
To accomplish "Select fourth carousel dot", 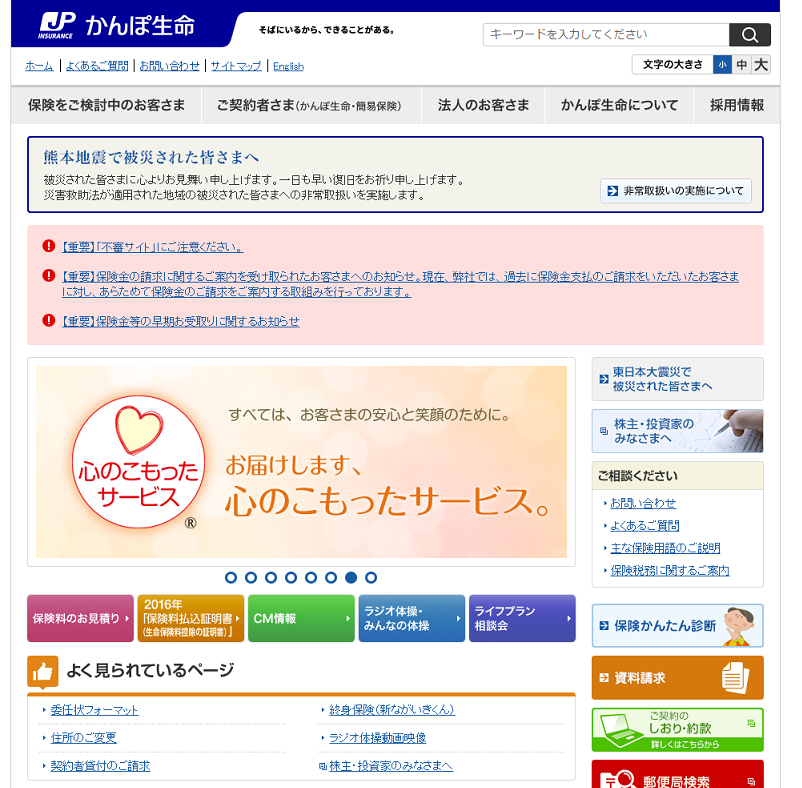I will 291,577.
